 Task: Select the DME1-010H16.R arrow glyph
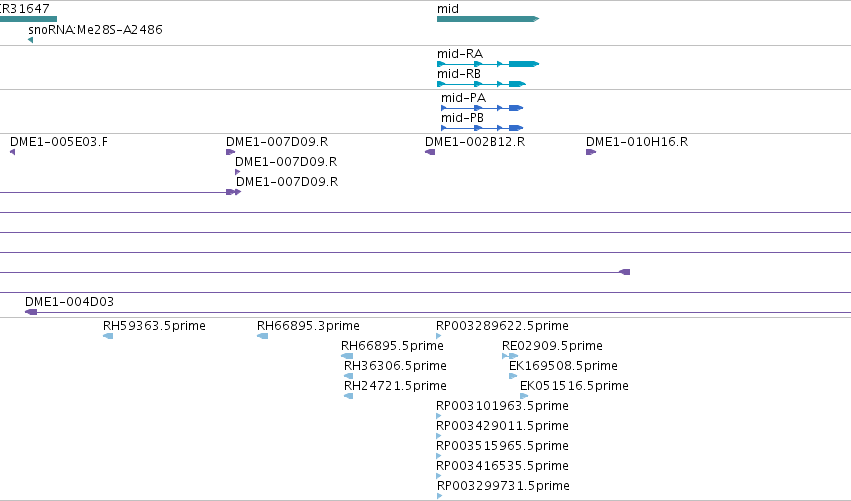point(591,152)
